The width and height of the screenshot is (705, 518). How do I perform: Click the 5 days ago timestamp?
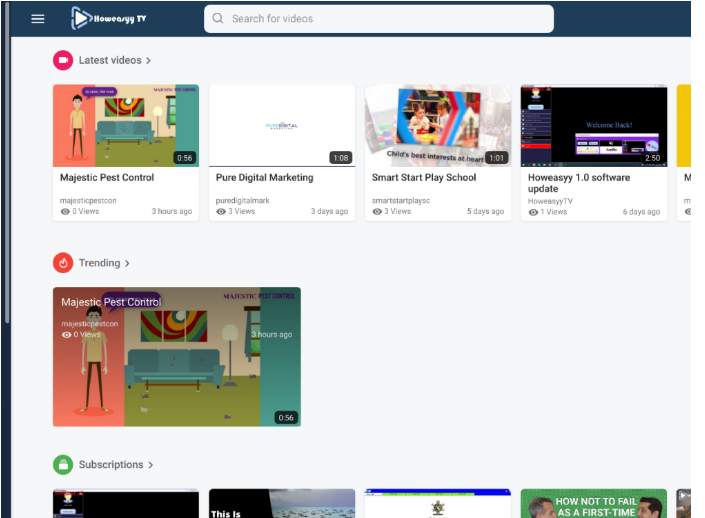pyautogui.click(x=486, y=211)
